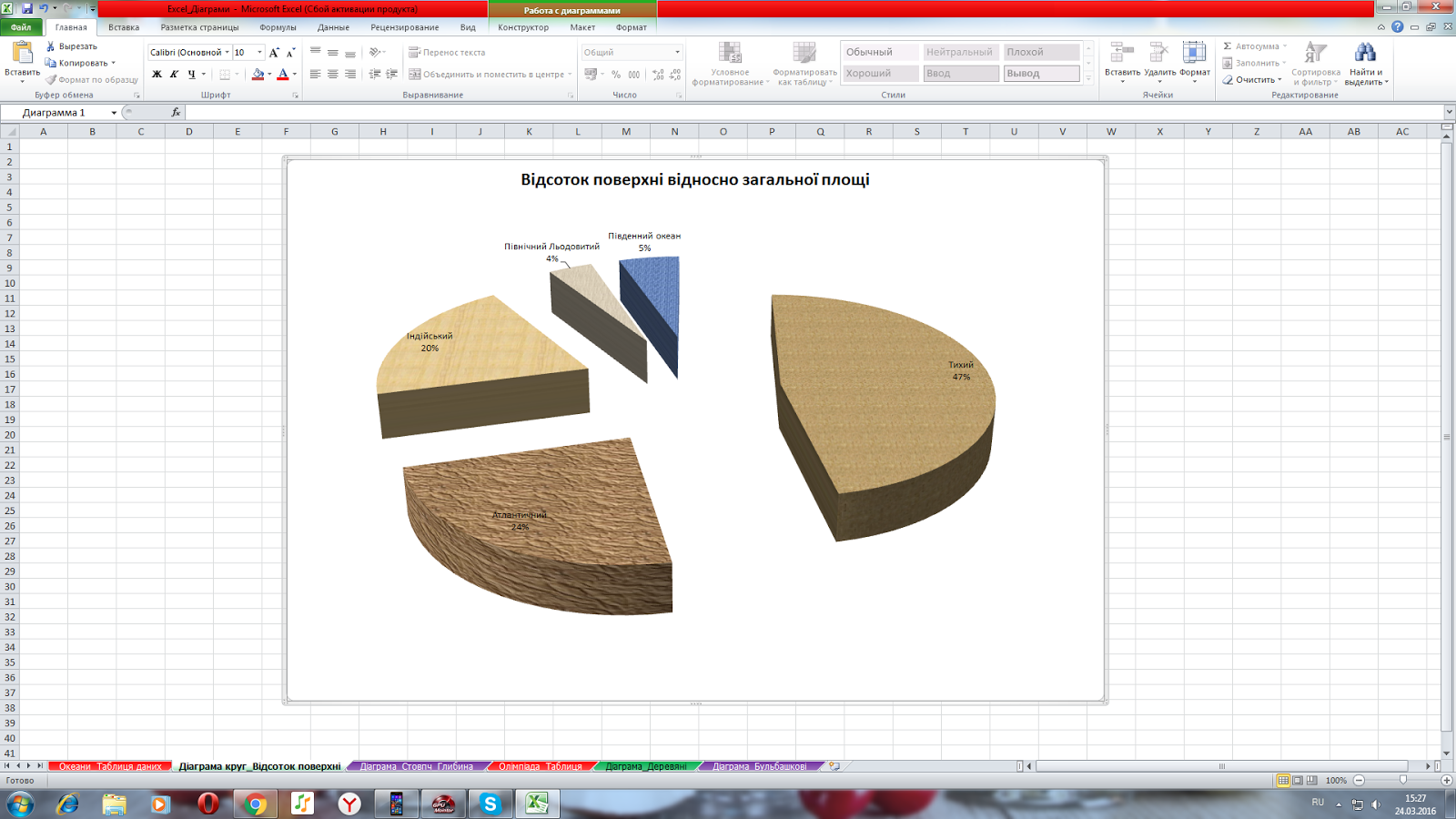Open Find and Select (Найти и выделить) binoculars
Viewport: 1456px width, 819px height.
pyautogui.click(x=1365, y=64)
